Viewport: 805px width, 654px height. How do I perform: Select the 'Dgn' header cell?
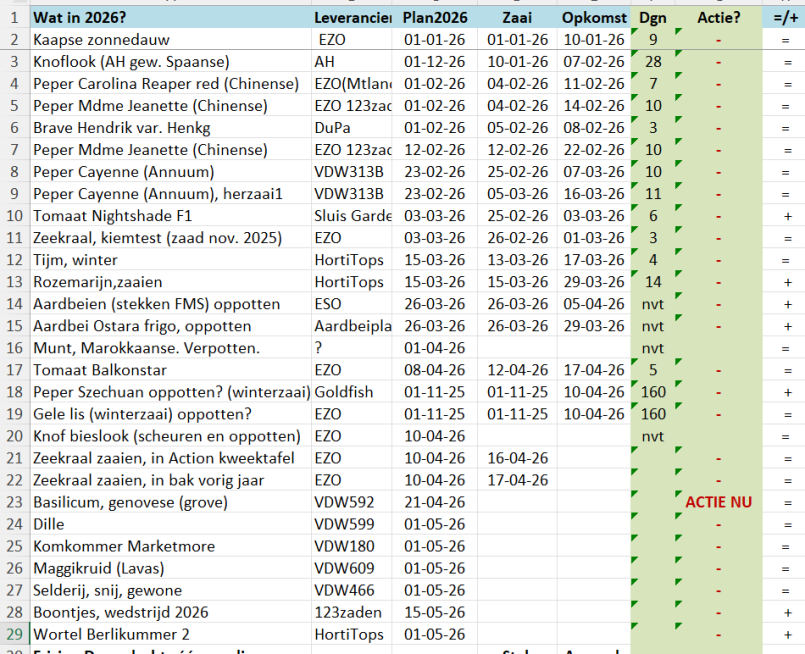[653, 18]
